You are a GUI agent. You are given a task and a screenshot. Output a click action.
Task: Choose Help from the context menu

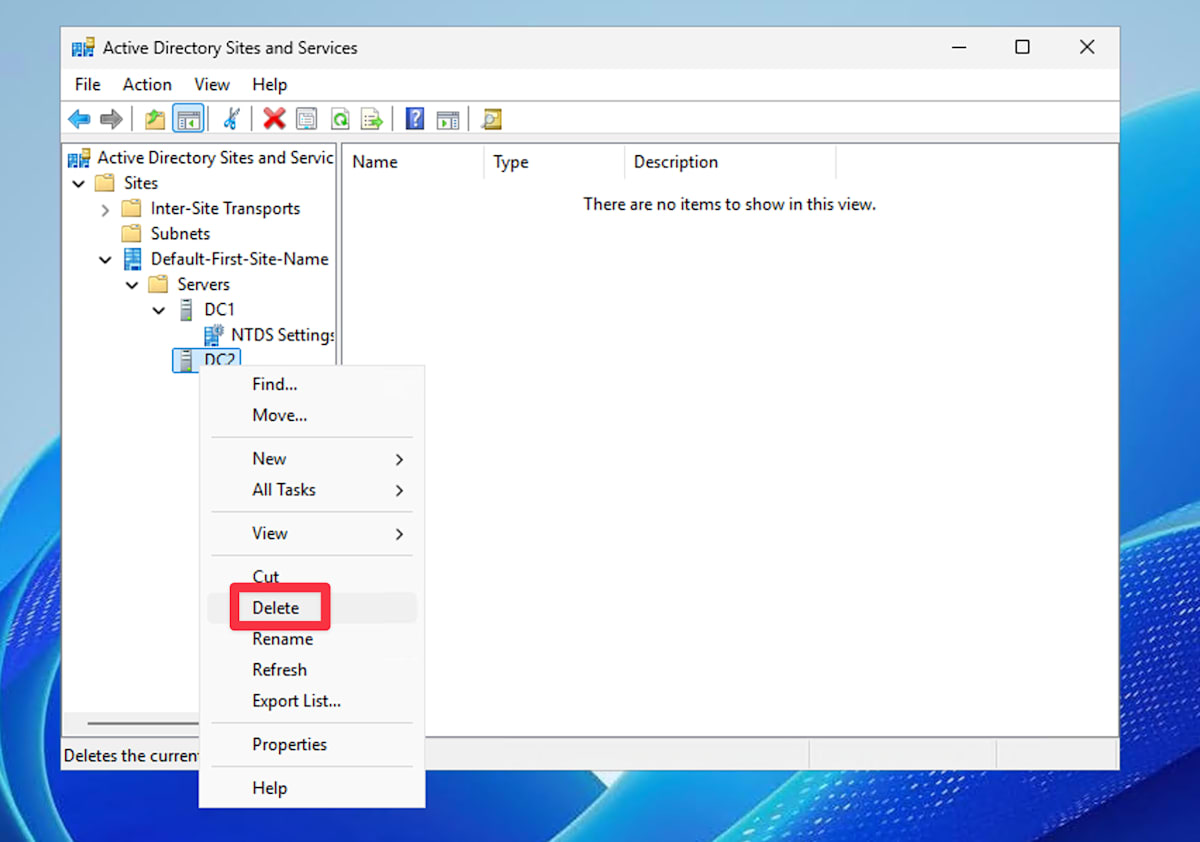tap(312, 788)
